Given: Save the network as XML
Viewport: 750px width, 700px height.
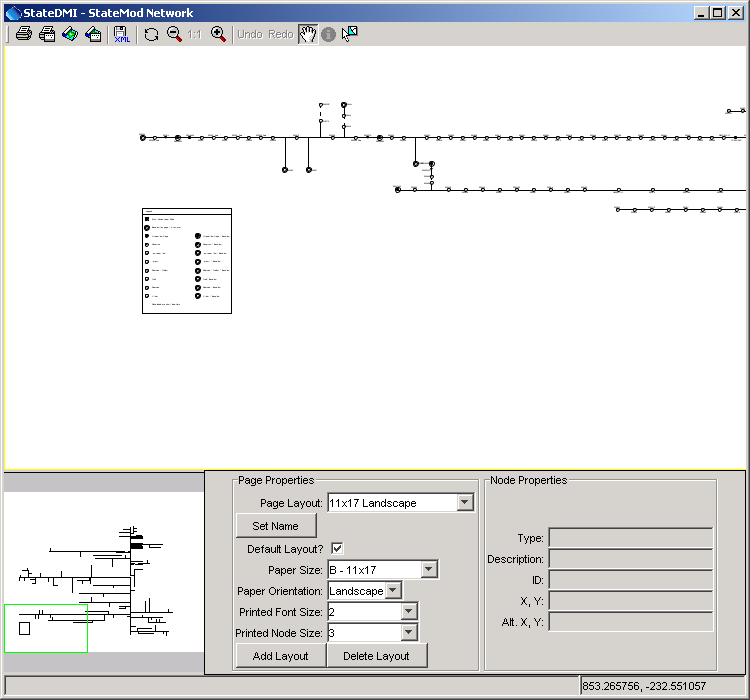Looking at the screenshot, I should click(121, 34).
